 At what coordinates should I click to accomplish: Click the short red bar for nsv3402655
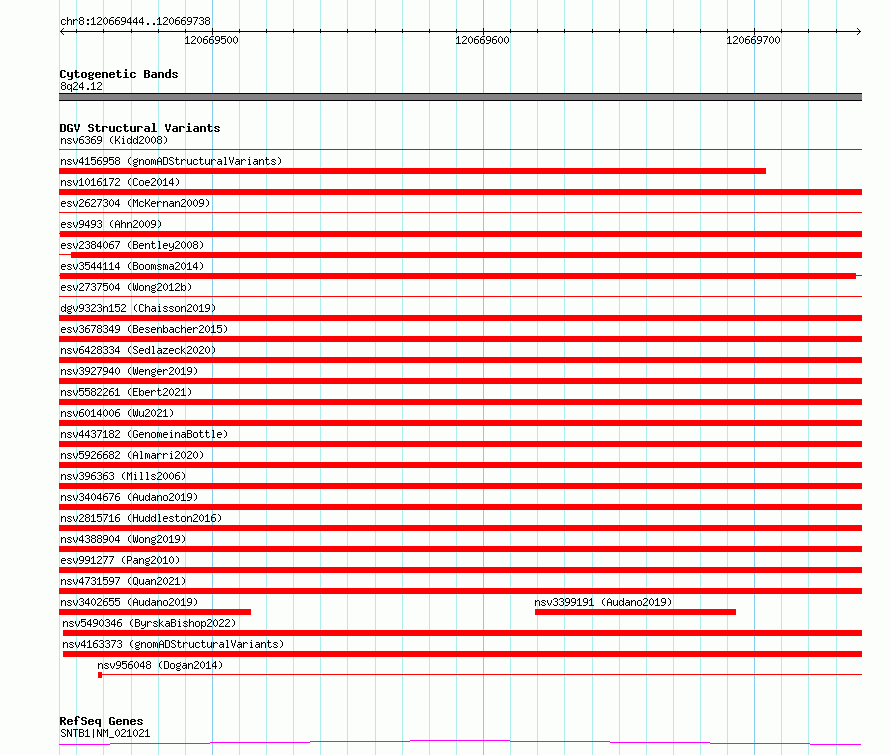pyautogui.click(x=155, y=612)
